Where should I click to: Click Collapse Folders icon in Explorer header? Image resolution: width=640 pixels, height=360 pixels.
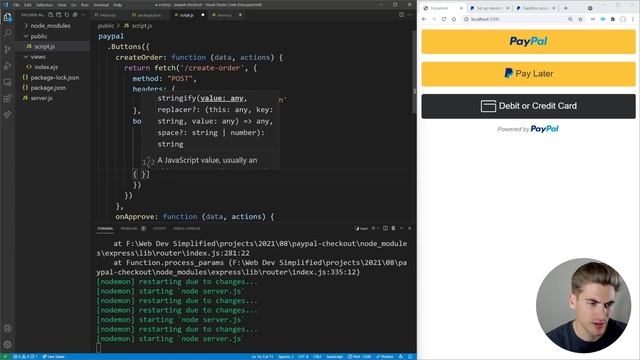coord(75,15)
